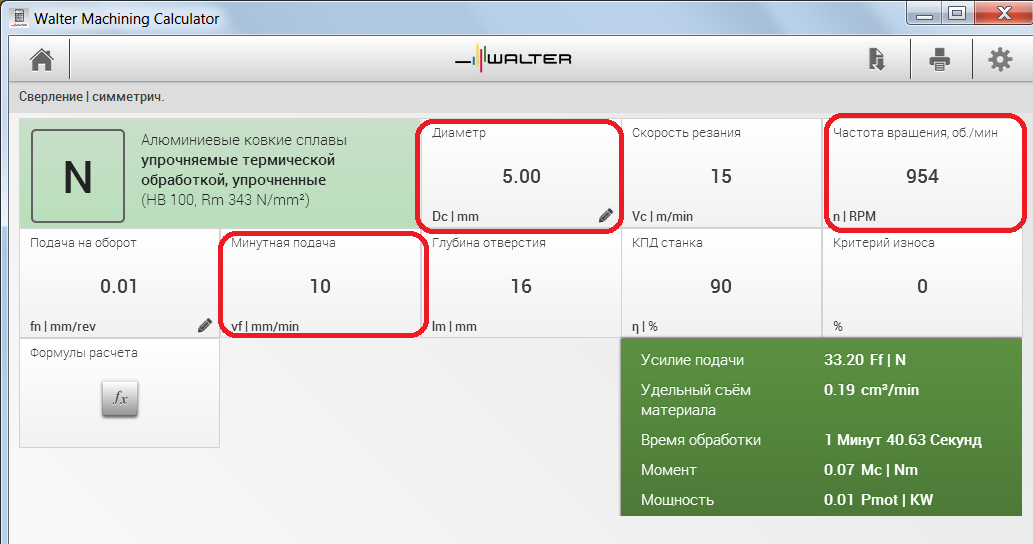Select the Минутная подача value 10
The image size is (1033, 544).
coord(320,286)
